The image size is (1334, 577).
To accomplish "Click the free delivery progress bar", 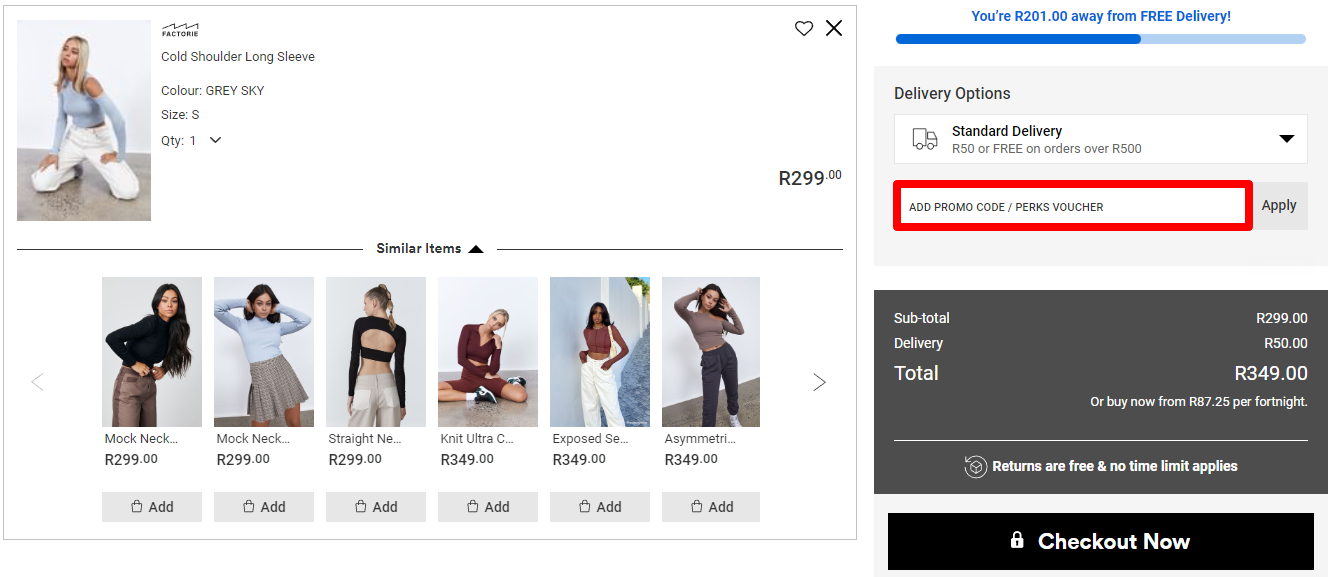I will point(1101,39).
